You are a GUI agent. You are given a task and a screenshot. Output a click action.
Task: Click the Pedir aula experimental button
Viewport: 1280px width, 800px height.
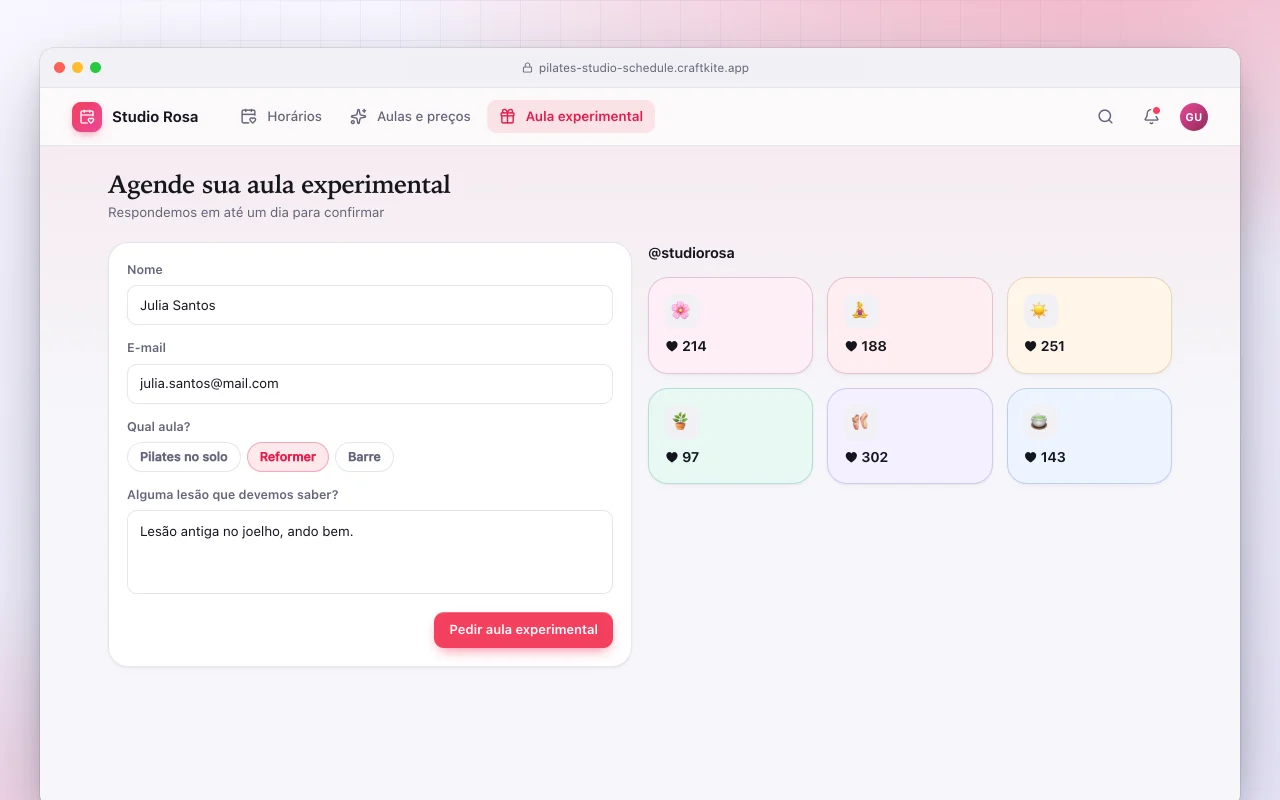tap(523, 630)
